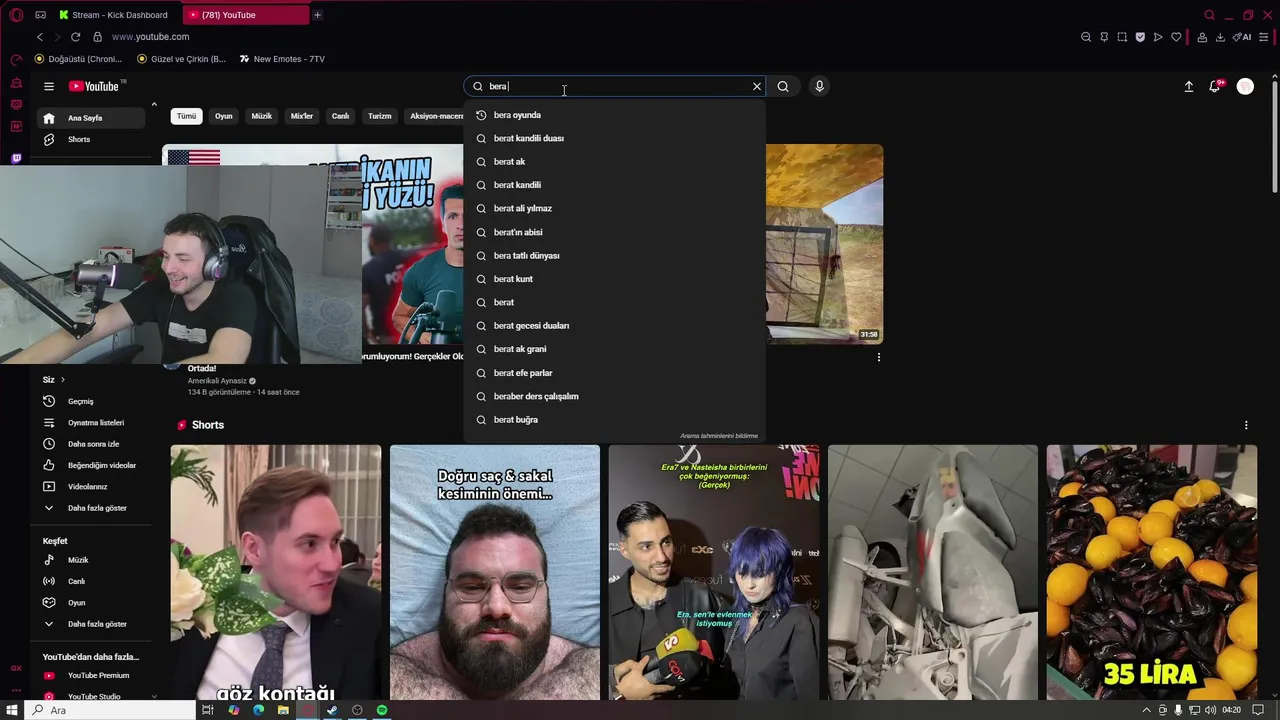Expand Daha fazla göster under Keşfet
The image size is (1280, 720).
click(91, 624)
